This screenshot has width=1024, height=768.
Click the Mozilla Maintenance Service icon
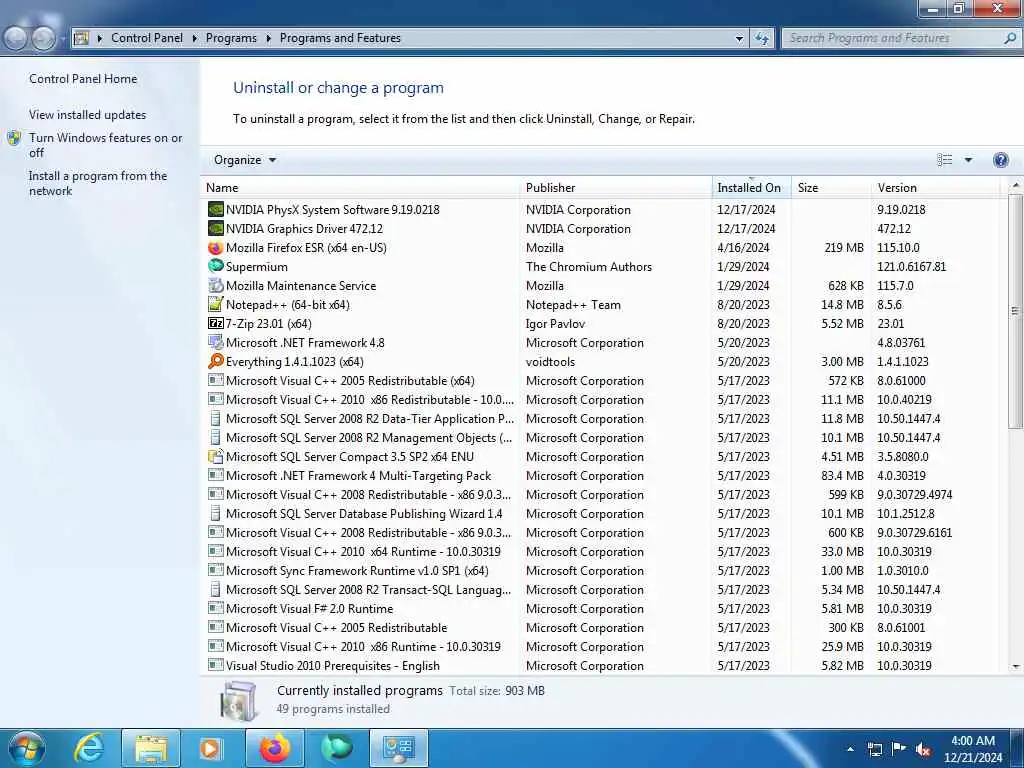[216, 285]
